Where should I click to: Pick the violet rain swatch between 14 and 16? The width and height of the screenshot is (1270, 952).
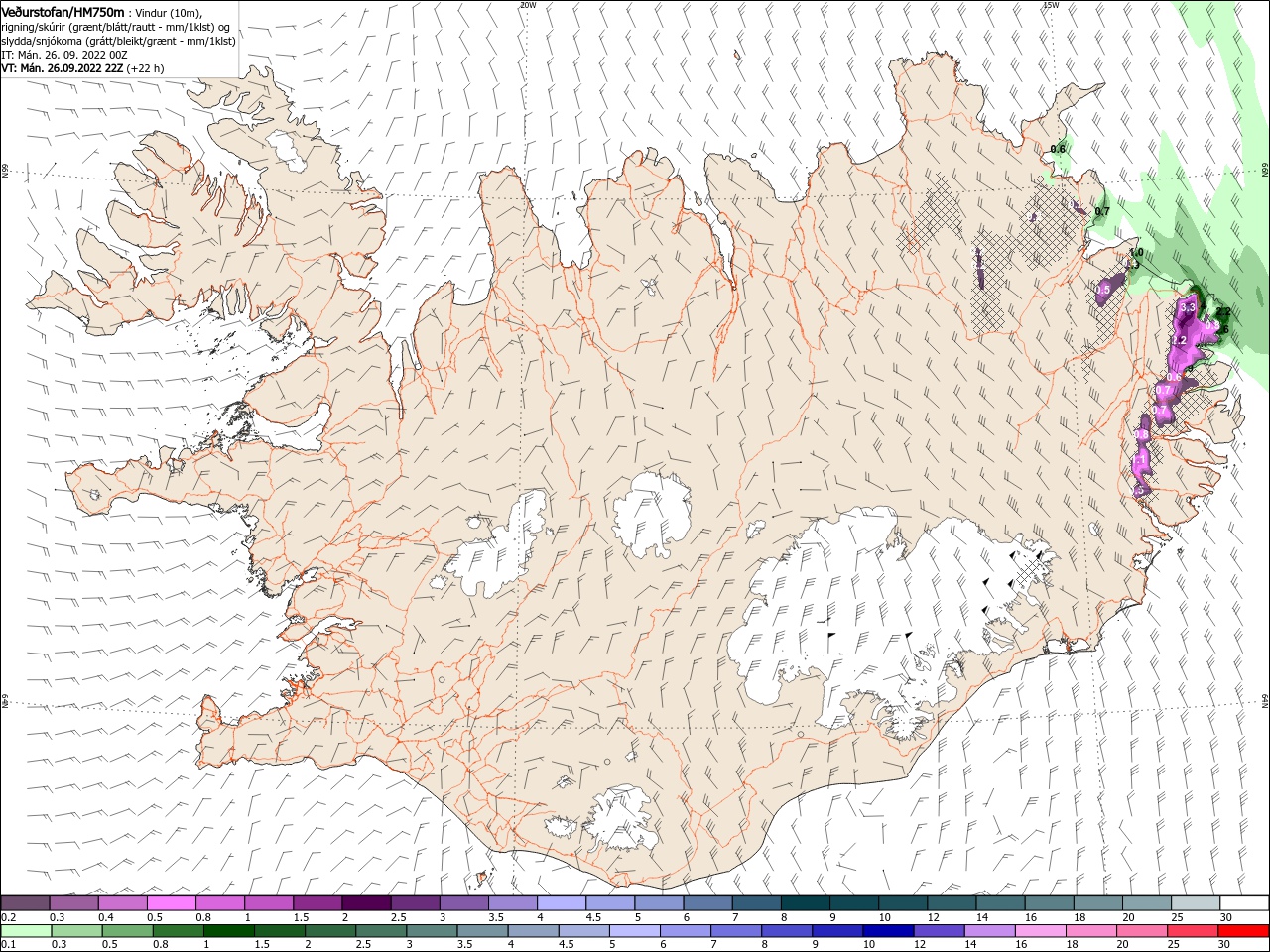point(989,931)
